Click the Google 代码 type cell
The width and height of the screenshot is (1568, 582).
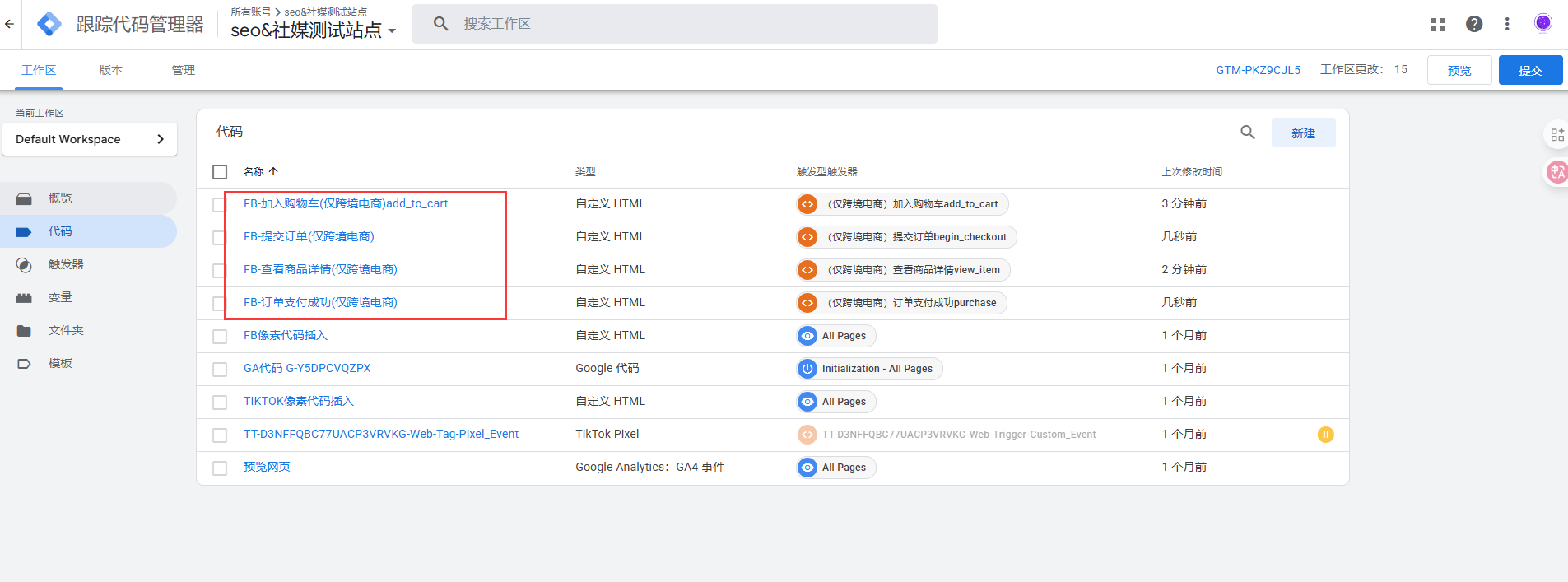(x=607, y=368)
